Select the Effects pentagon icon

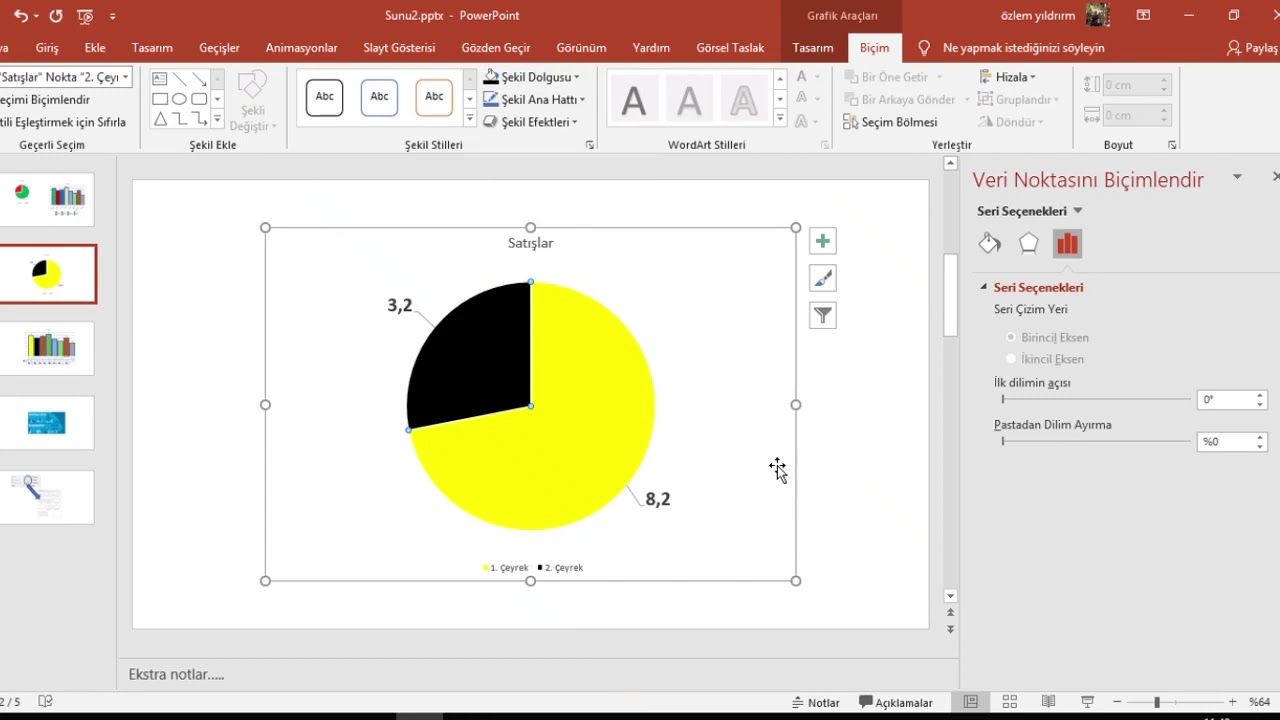1028,243
